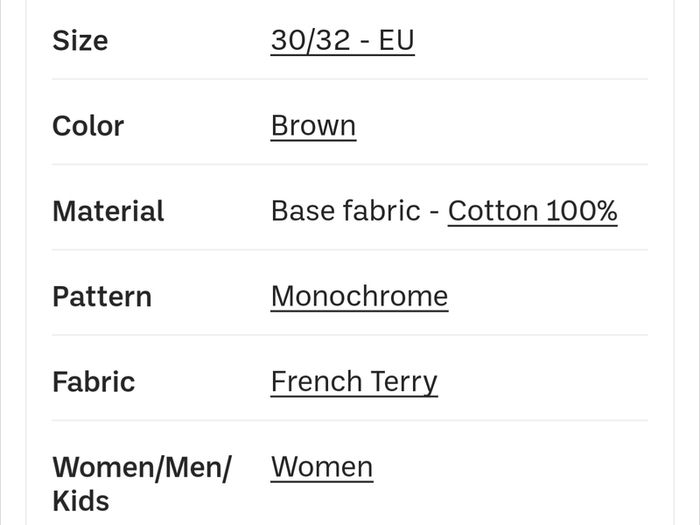700x525 pixels.
Task: Click the gray margin right of the details card
Action: pyautogui.click(x=687, y=262)
